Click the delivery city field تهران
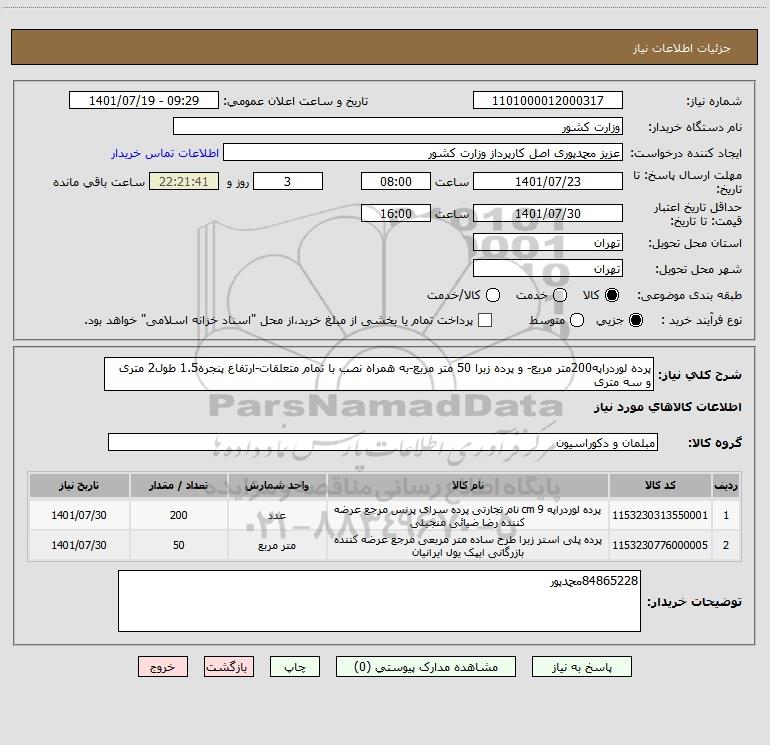This screenshot has width=770, height=745. pyautogui.click(x=548, y=269)
